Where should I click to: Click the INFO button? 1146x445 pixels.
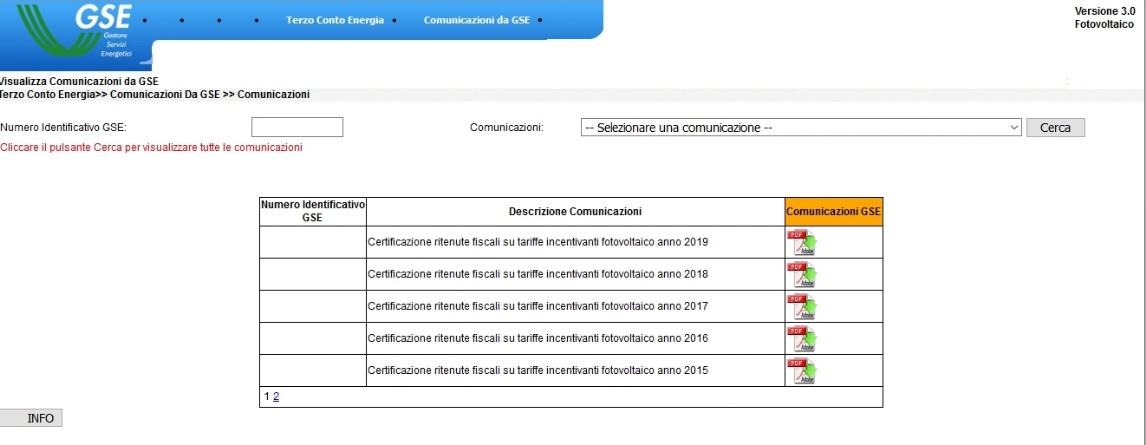31,419
